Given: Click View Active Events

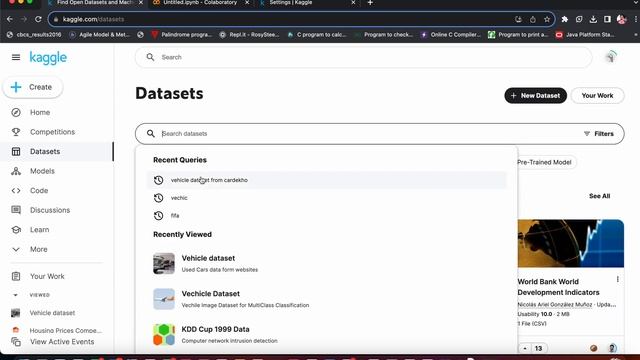Looking at the screenshot, I should pos(62,342).
